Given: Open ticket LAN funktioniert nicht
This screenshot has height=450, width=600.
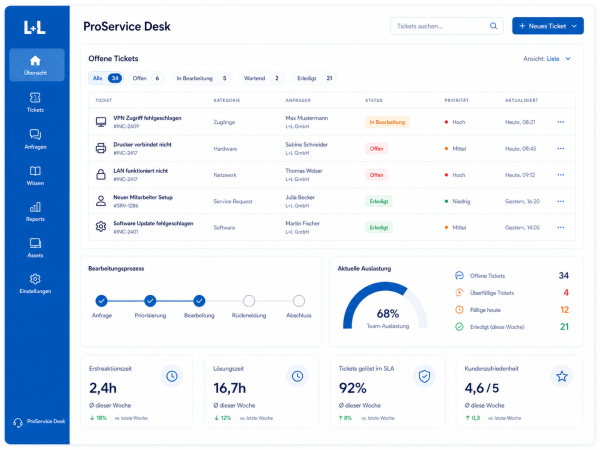Looking at the screenshot, I should [140, 171].
